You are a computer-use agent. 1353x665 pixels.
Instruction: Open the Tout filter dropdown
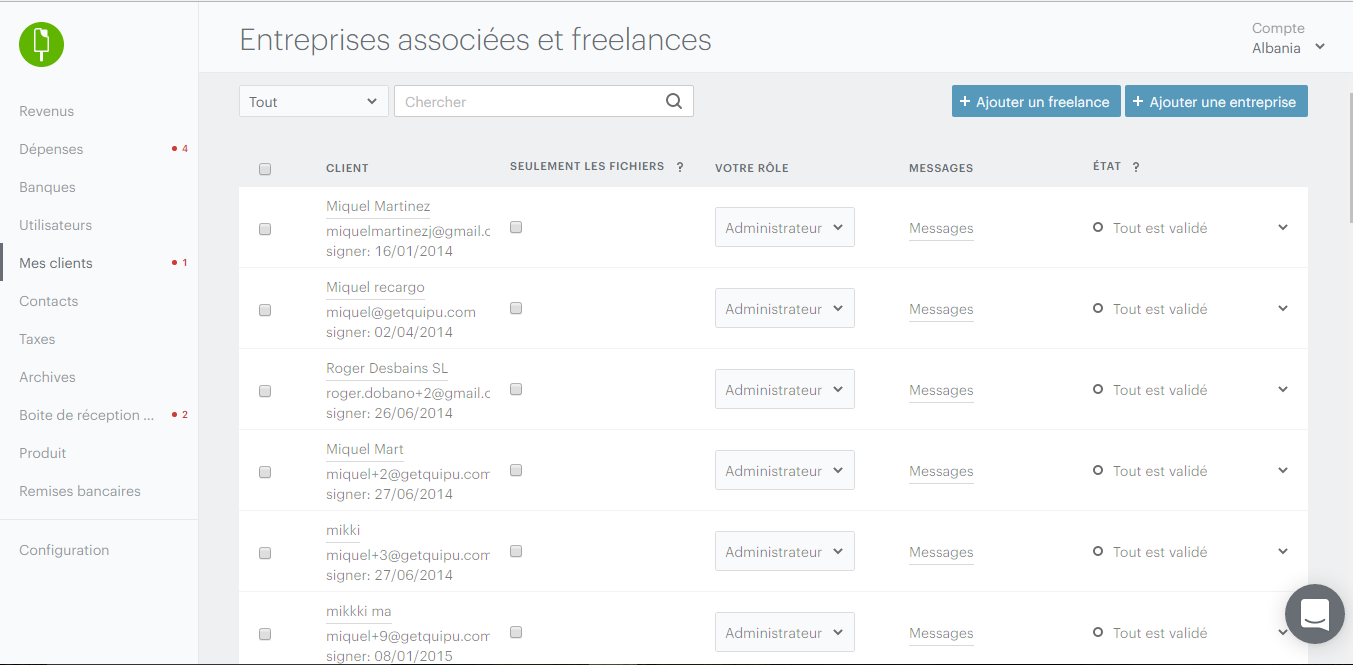pyautogui.click(x=313, y=101)
